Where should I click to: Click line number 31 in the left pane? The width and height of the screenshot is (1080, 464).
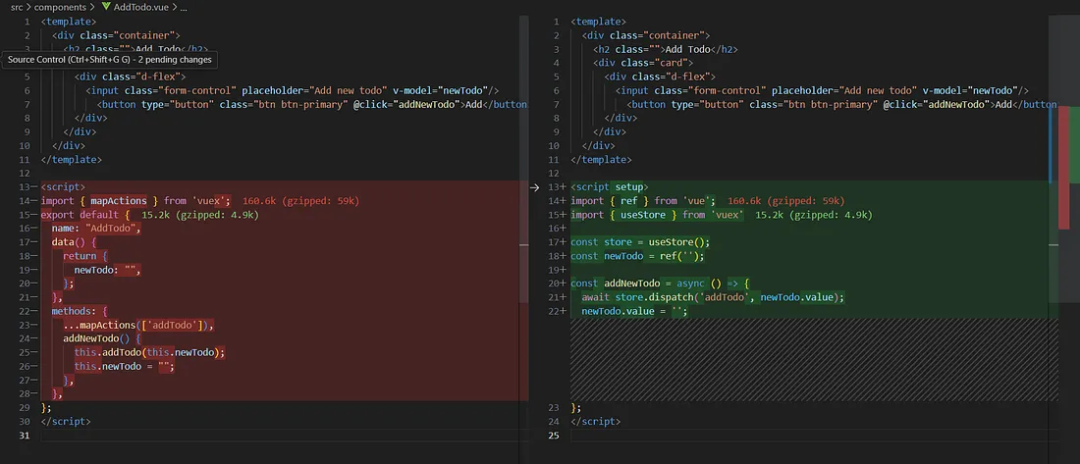(x=25, y=434)
